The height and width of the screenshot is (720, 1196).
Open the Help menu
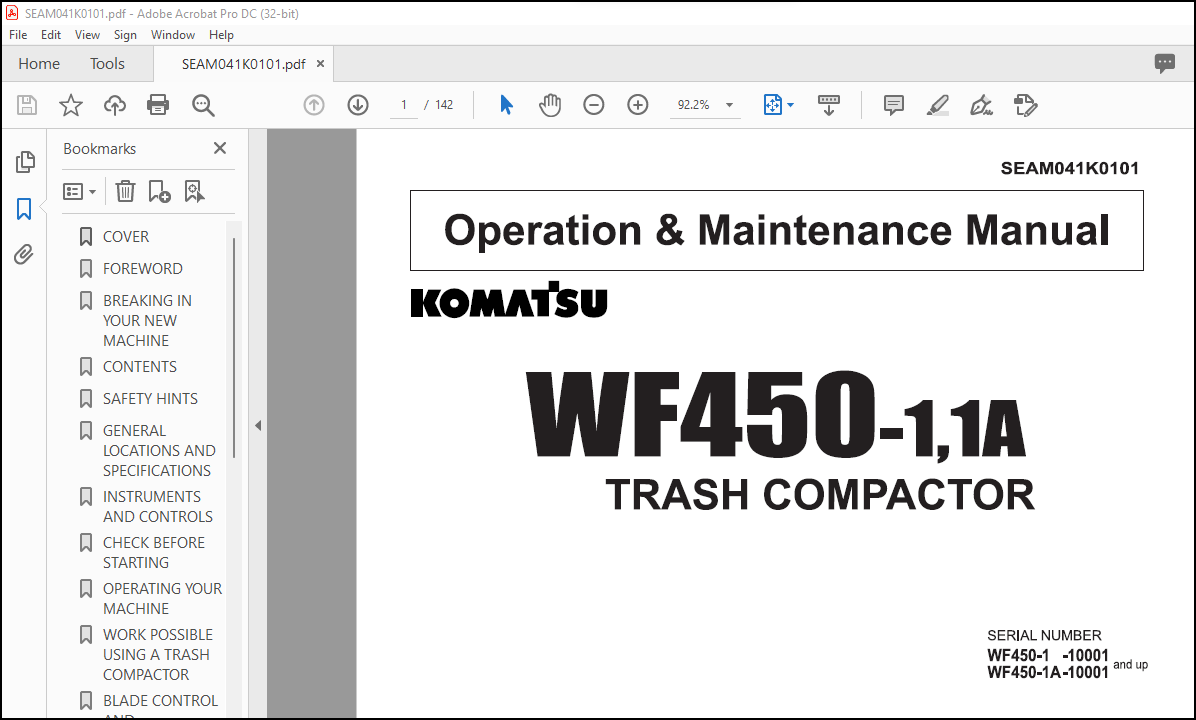click(221, 35)
